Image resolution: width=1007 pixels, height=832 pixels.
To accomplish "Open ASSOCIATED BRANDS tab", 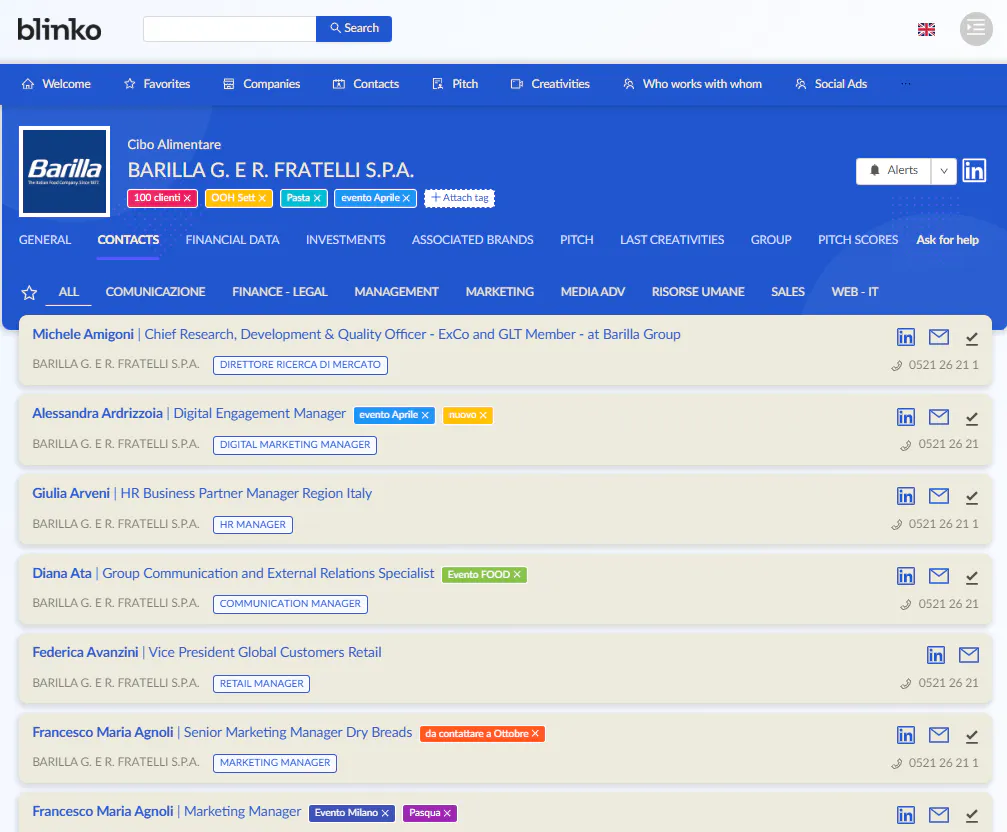I will 473,239.
